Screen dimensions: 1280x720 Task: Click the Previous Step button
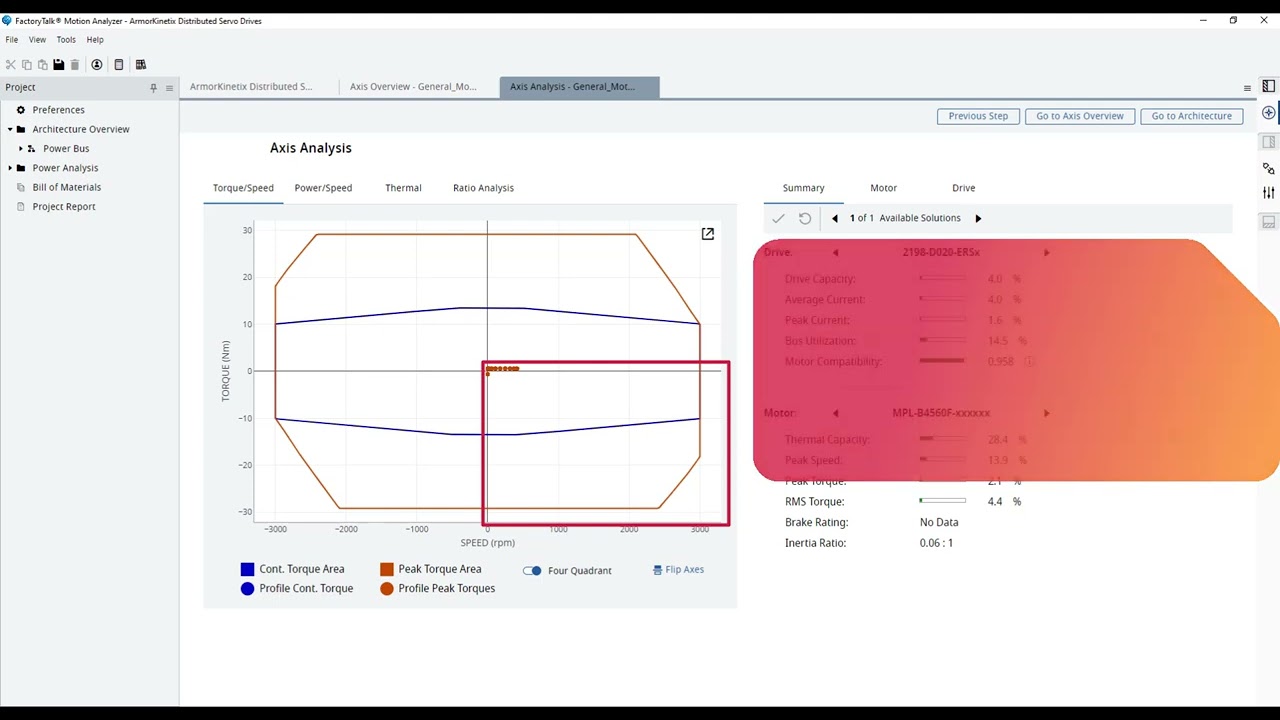coord(978,116)
